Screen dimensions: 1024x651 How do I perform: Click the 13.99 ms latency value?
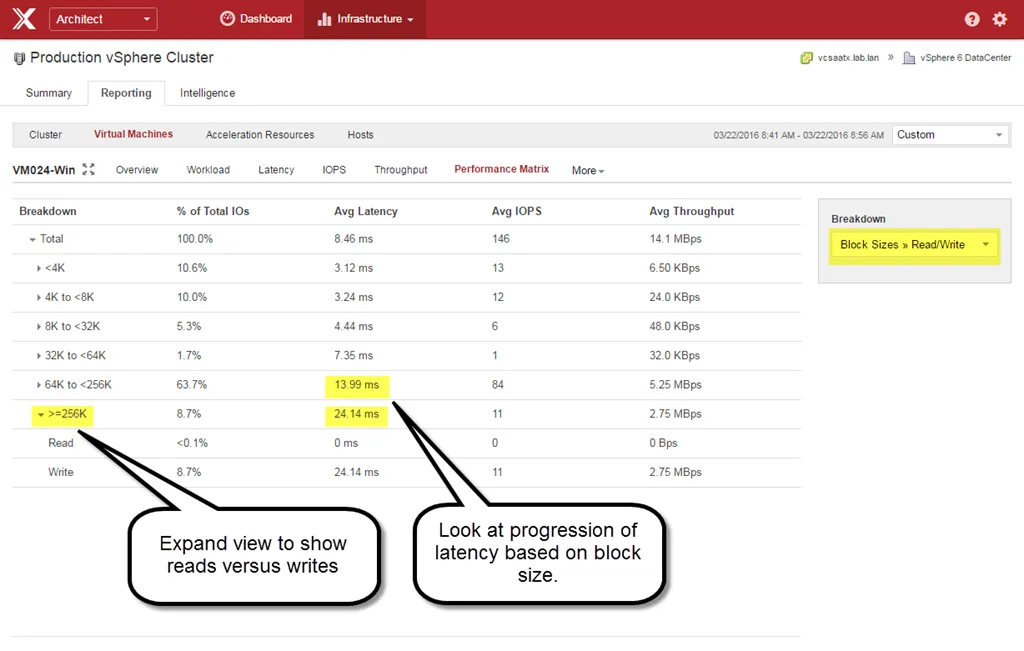point(357,385)
